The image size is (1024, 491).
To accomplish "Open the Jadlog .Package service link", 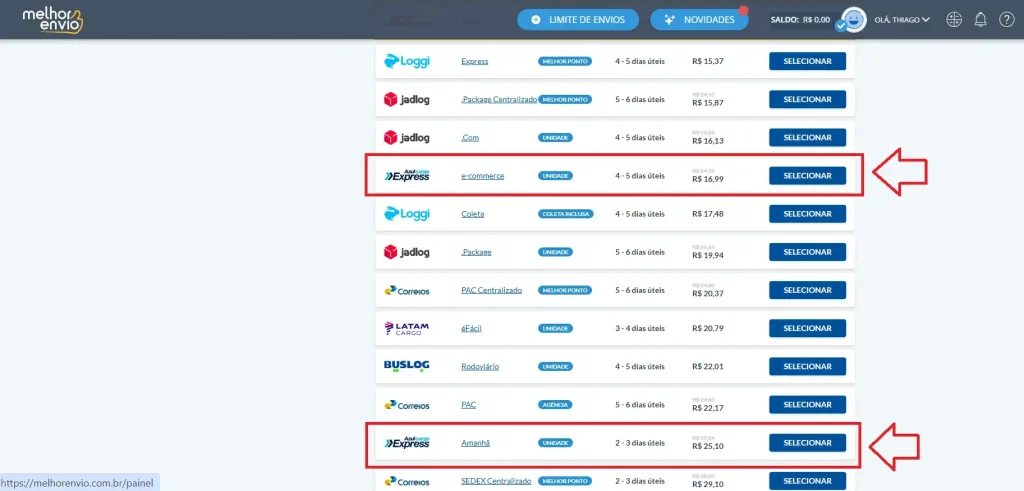I will (476, 252).
